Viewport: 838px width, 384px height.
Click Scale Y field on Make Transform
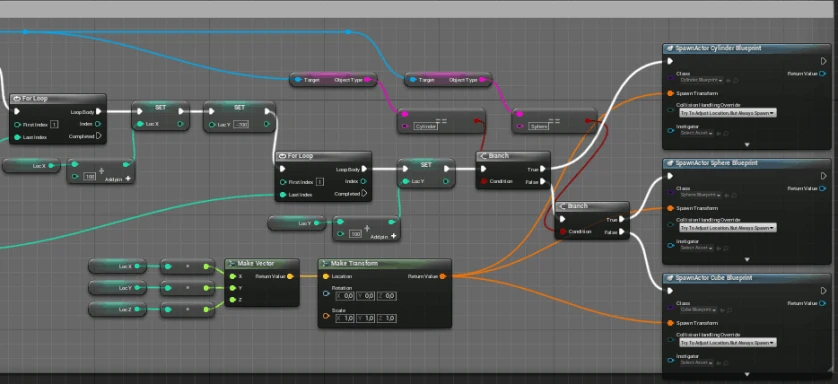tap(366, 318)
